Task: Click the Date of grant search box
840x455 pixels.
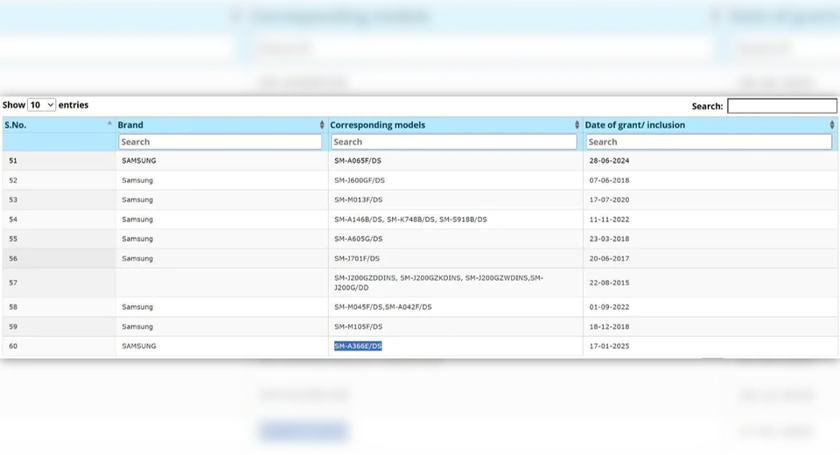Action: click(709, 142)
